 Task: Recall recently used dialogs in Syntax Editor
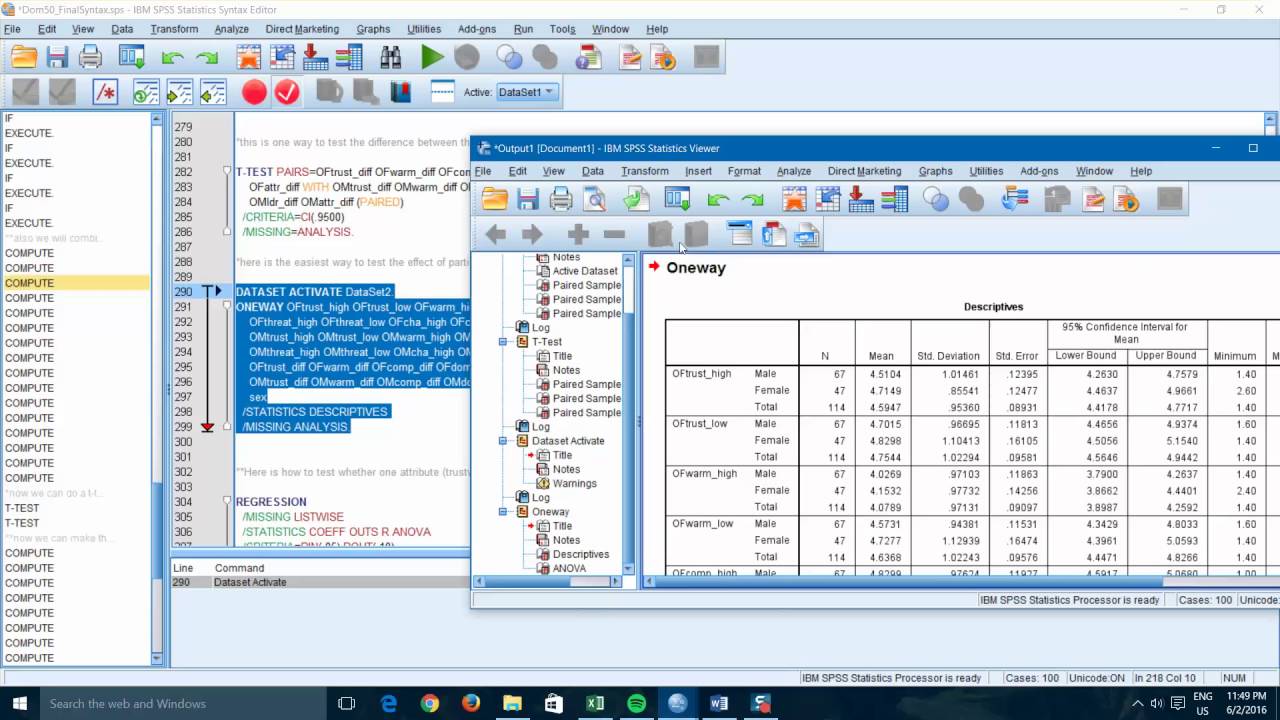pos(133,57)
